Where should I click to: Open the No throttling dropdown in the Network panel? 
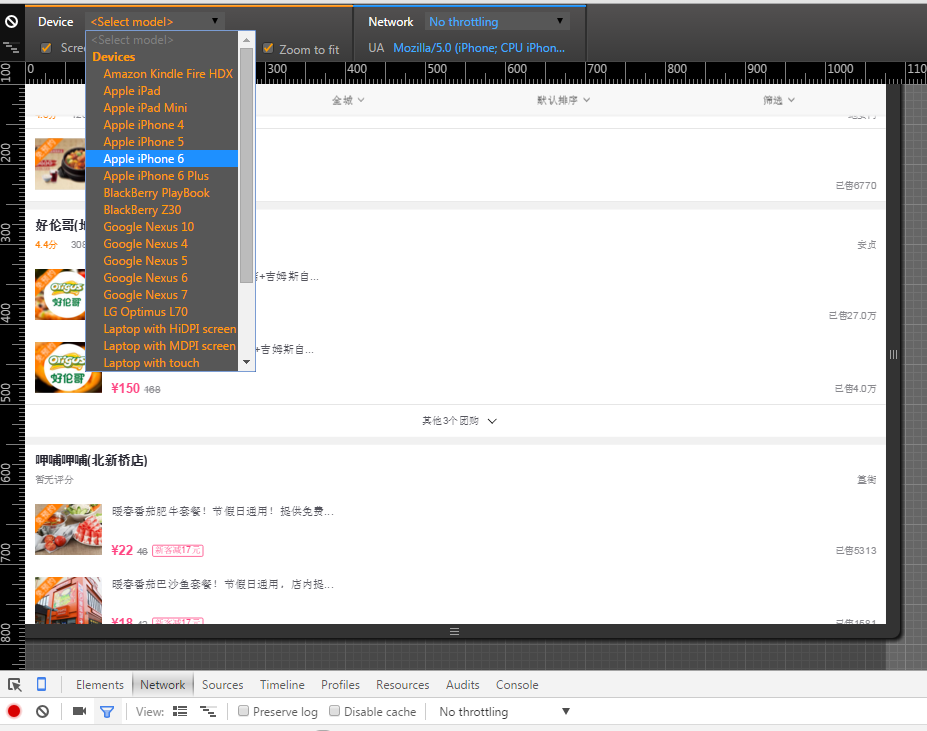pyautogui.click(x=504, y=711)
